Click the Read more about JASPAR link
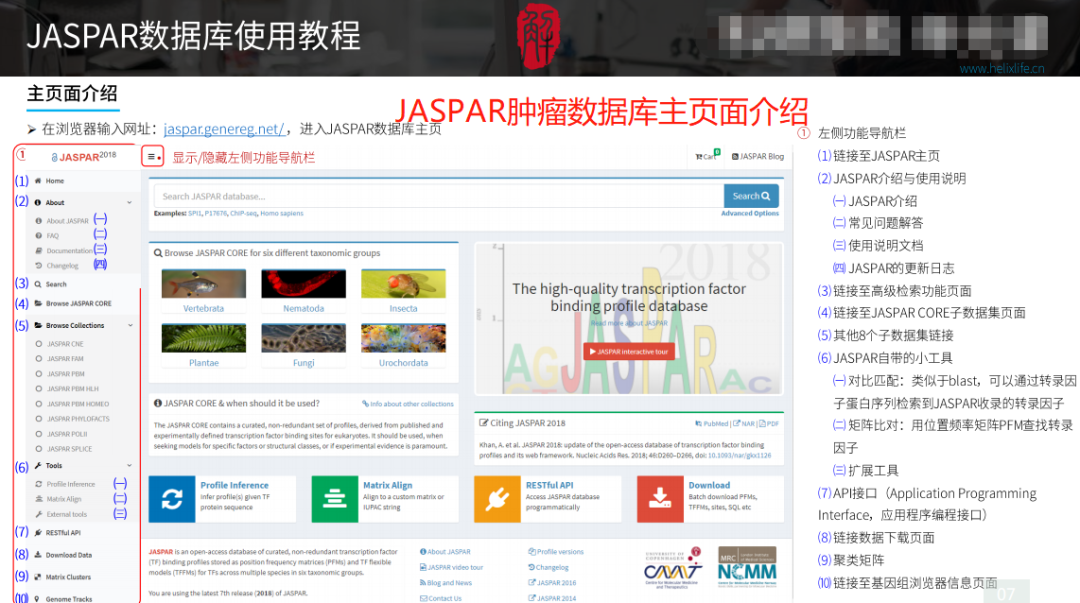This screenshot has height=603, width=1080. 629,323
